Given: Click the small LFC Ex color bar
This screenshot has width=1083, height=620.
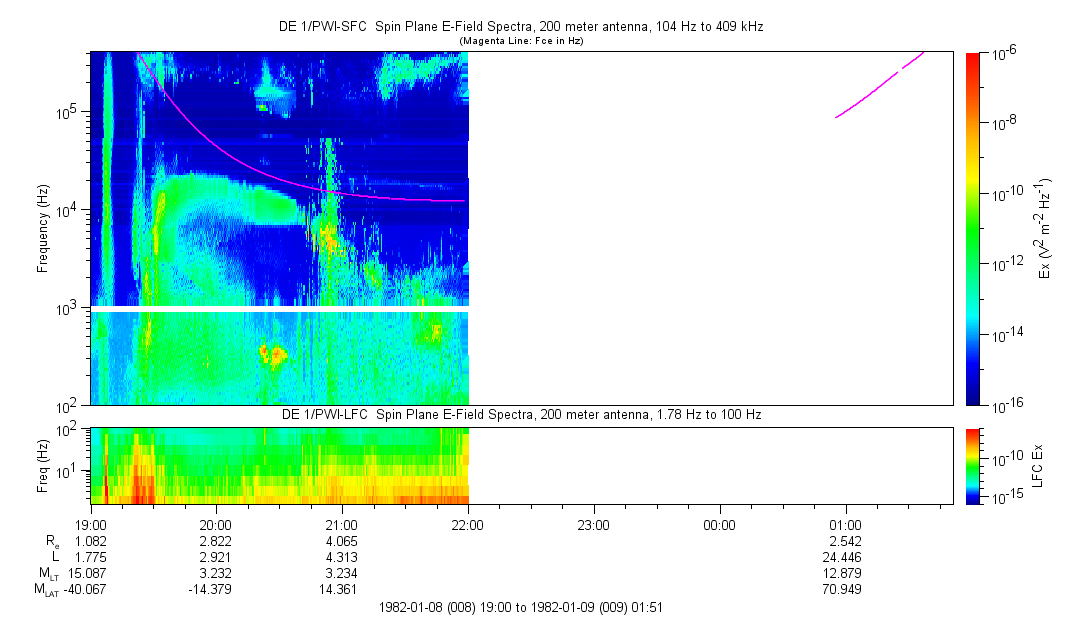Looking at the screenshot, I should pos(974,465).
